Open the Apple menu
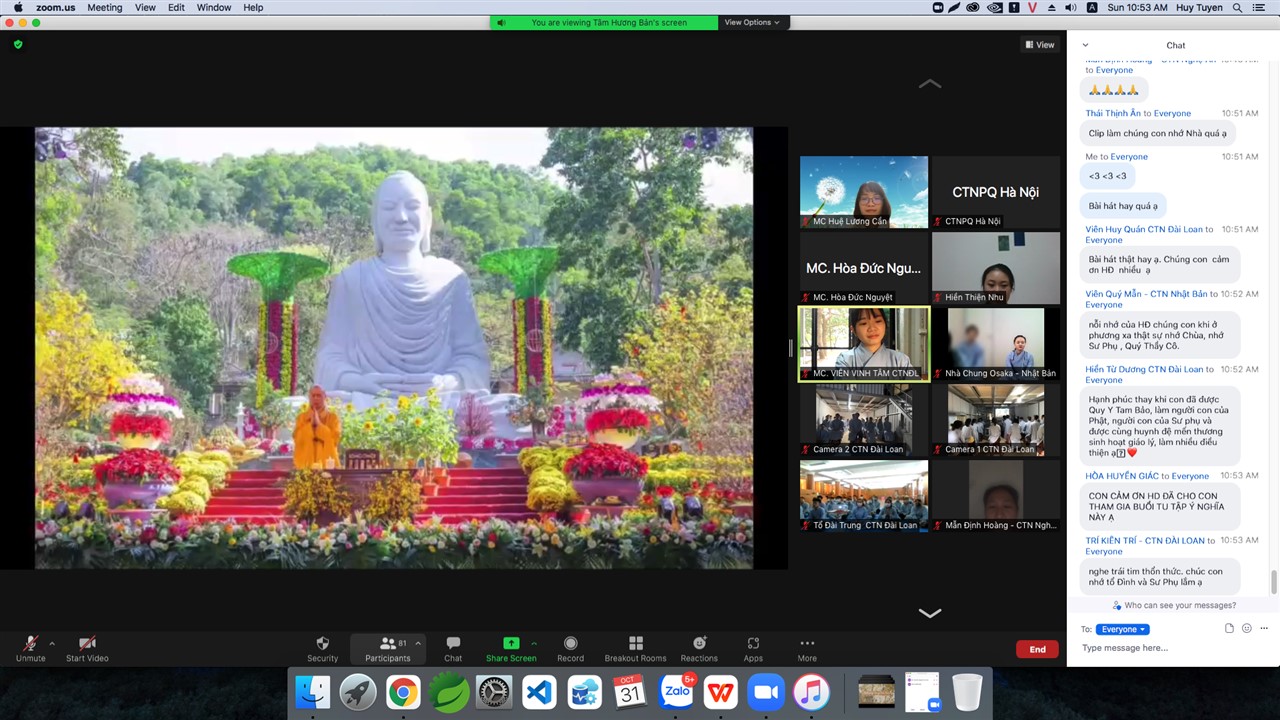This screenshot has width=1280, height=720. click(x=18, y=7)
